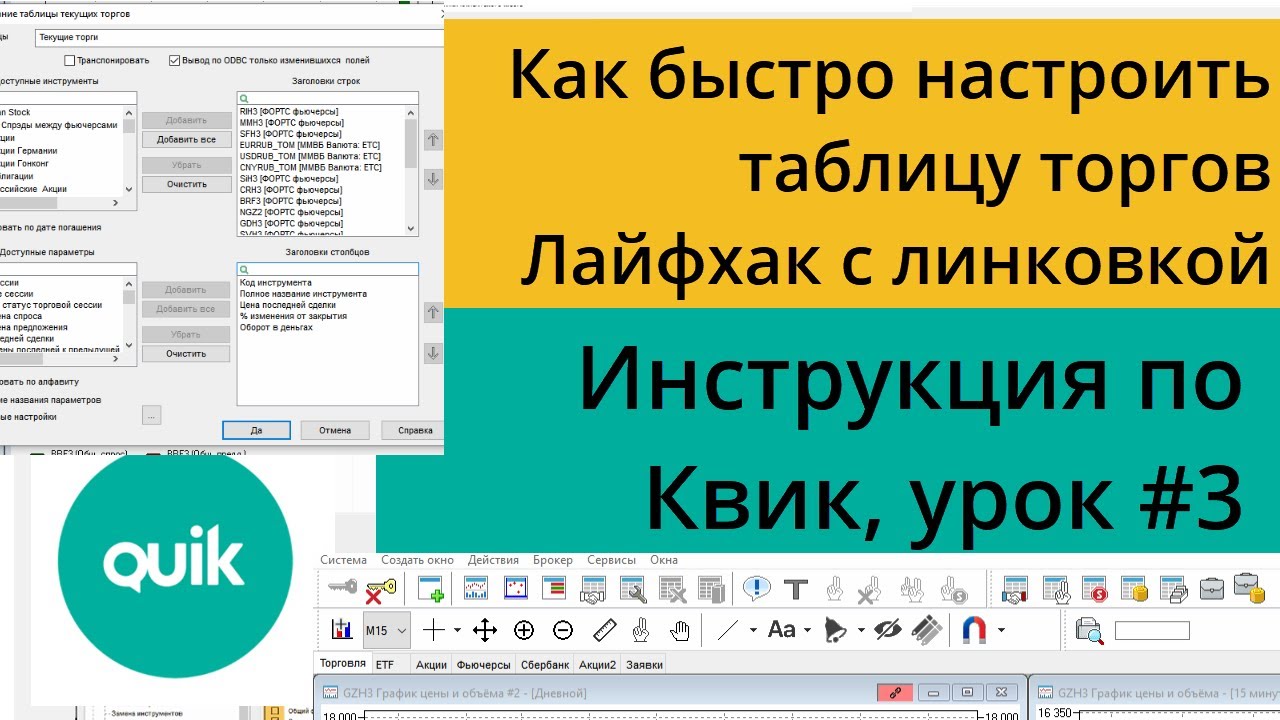Screen dimensions: 1280x720
Task: Click the red link button on GZH3 chart
Action: [895, 692]
